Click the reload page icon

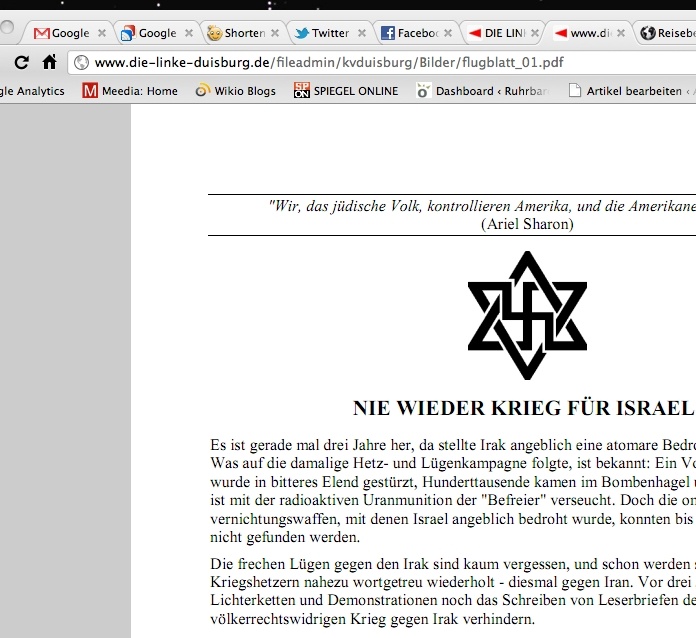(21, 62)
